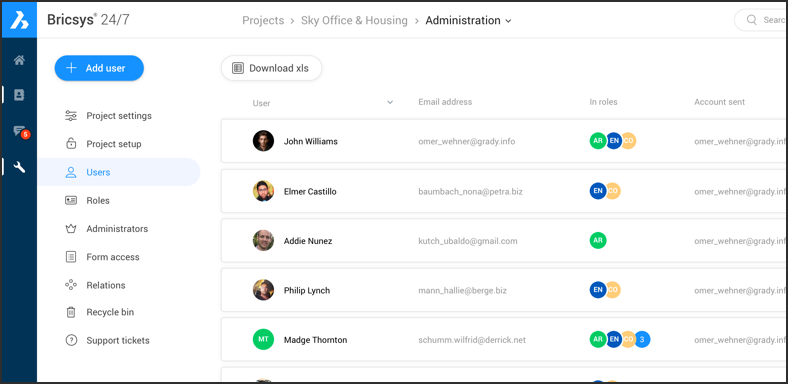Click the Support tickets question mark icon
The image size is (788, 384).
point(71,340)
